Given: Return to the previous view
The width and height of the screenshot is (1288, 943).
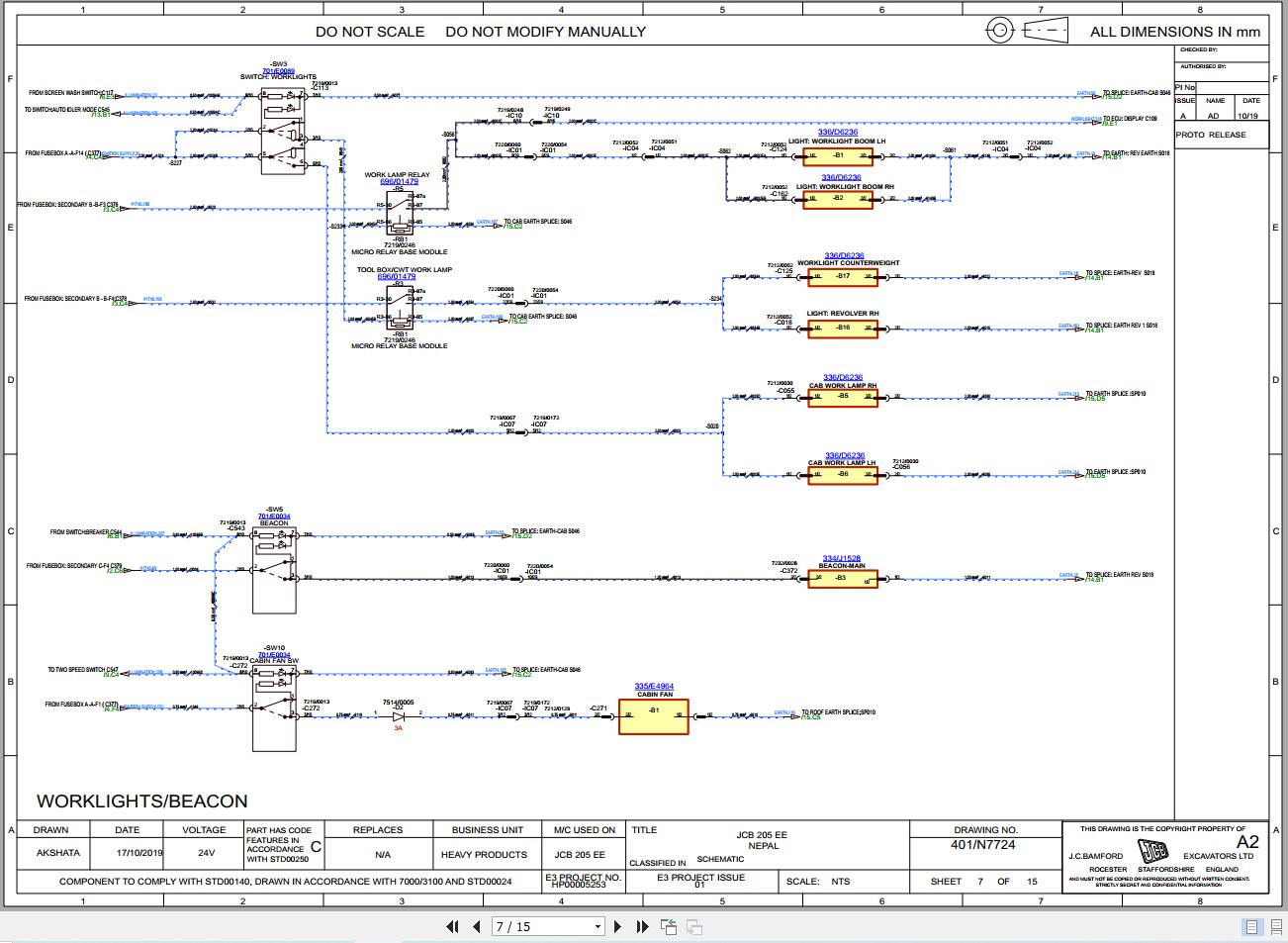Looking at the screenshot, I should pyautogui.click(x=669, y=926).
